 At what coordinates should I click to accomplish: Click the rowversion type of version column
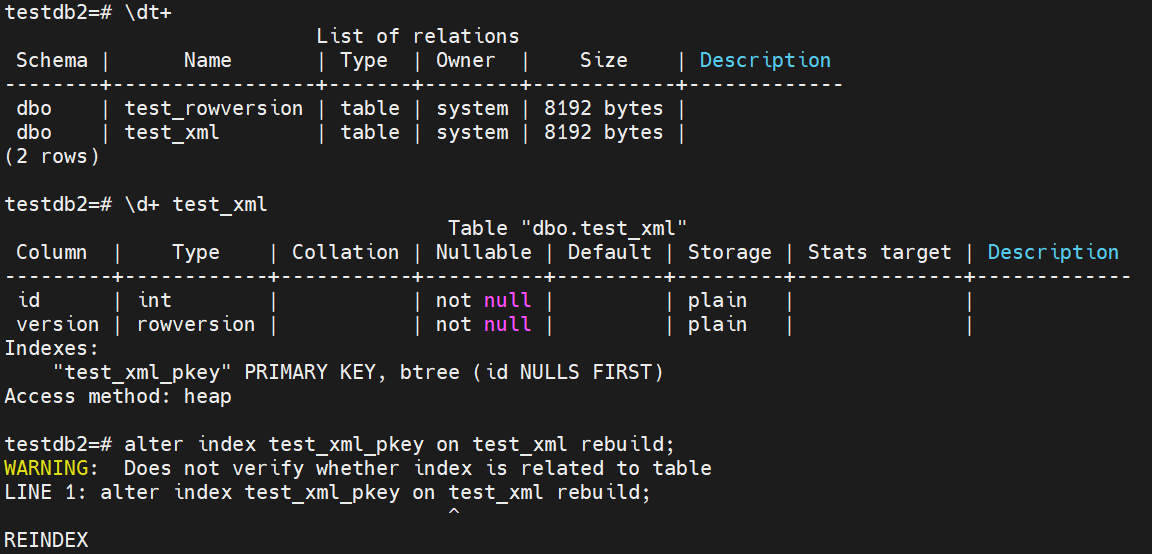click(196, 325)
